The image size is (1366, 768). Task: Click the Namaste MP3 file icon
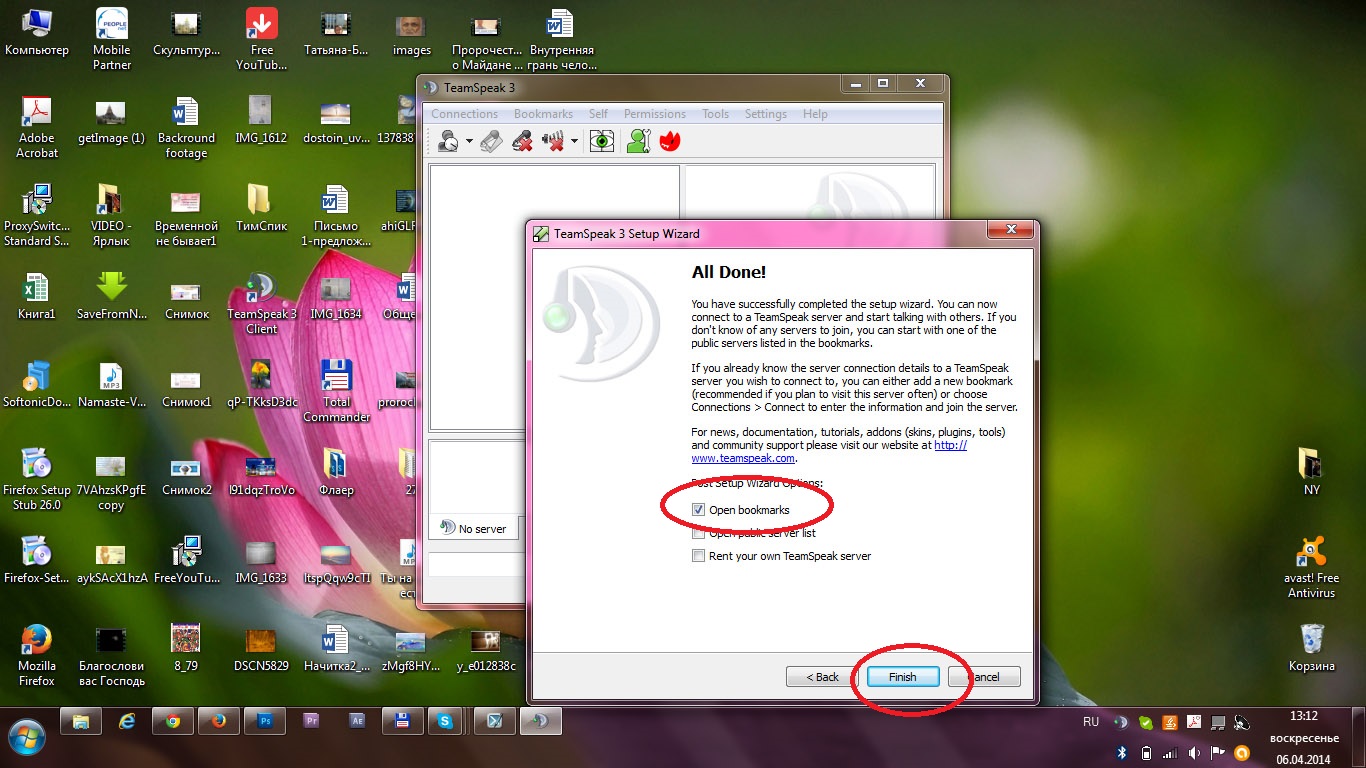[x=112, y=383]
